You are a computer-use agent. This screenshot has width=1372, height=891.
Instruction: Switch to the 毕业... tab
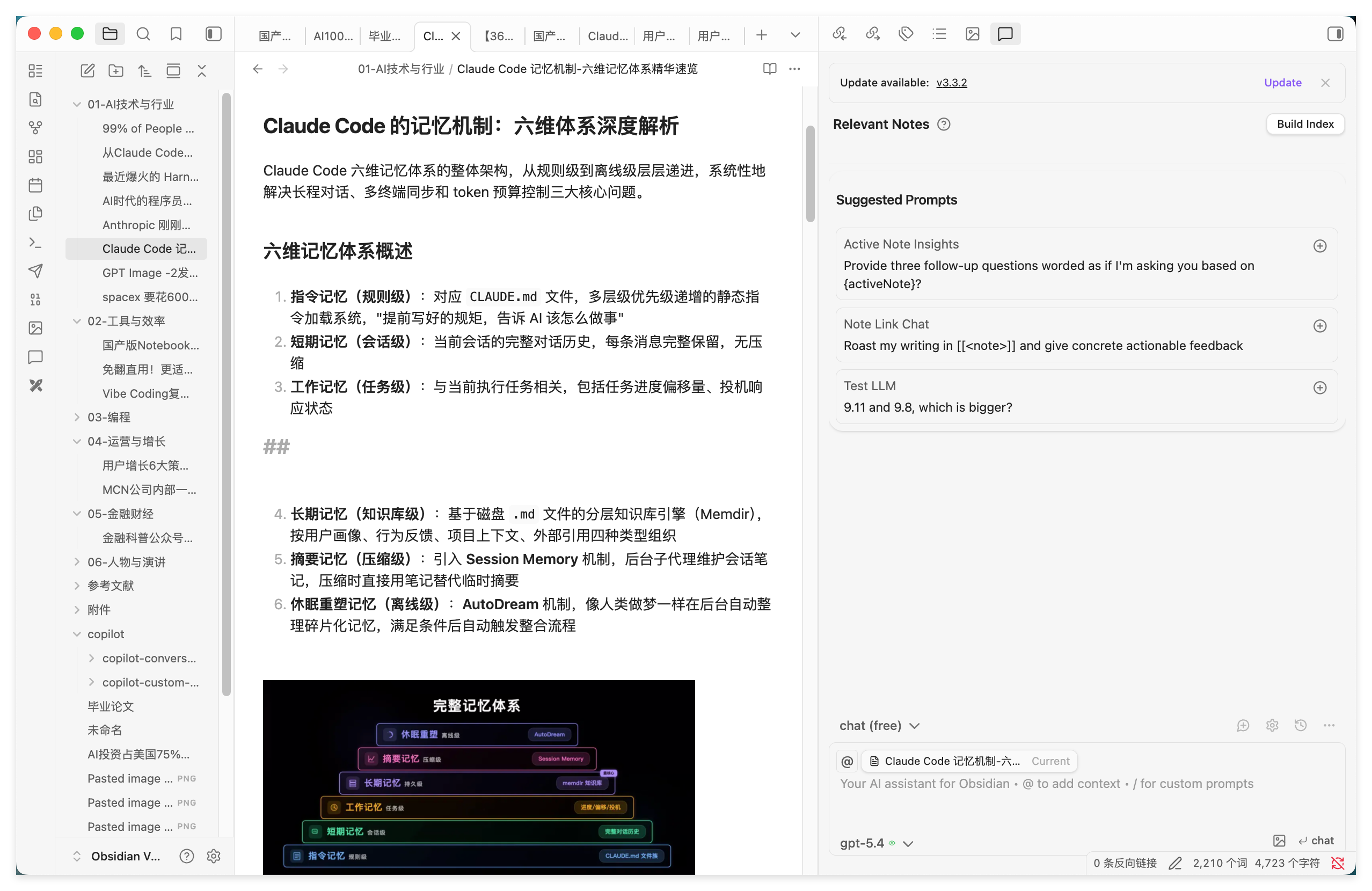click(384, 36)
